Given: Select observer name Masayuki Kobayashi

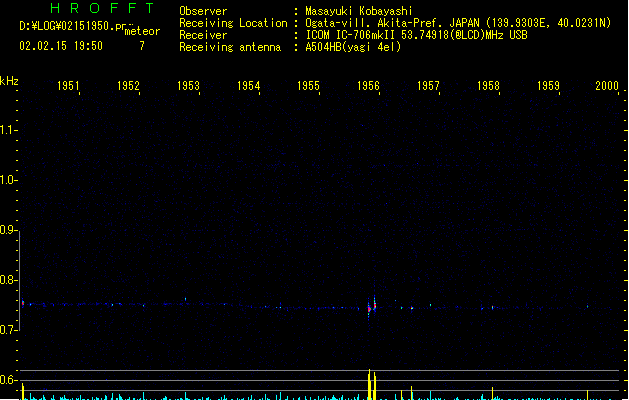Looking at the screenshot, I should [x=359, y=11].
